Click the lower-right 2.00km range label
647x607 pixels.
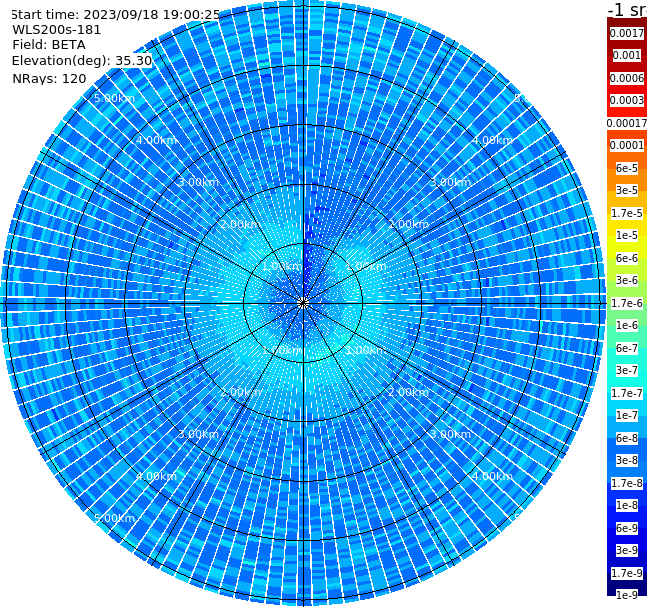point(408,392)
